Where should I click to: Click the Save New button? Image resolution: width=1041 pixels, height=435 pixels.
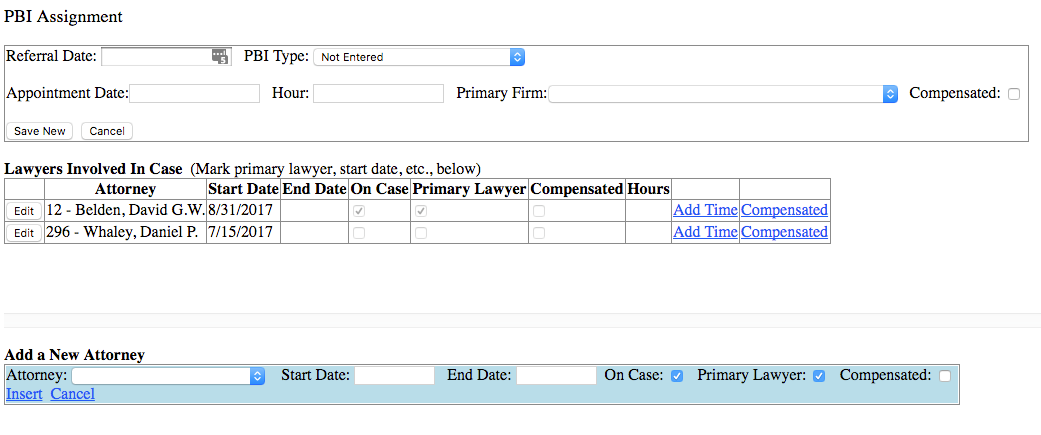click(x=40, y=131)
